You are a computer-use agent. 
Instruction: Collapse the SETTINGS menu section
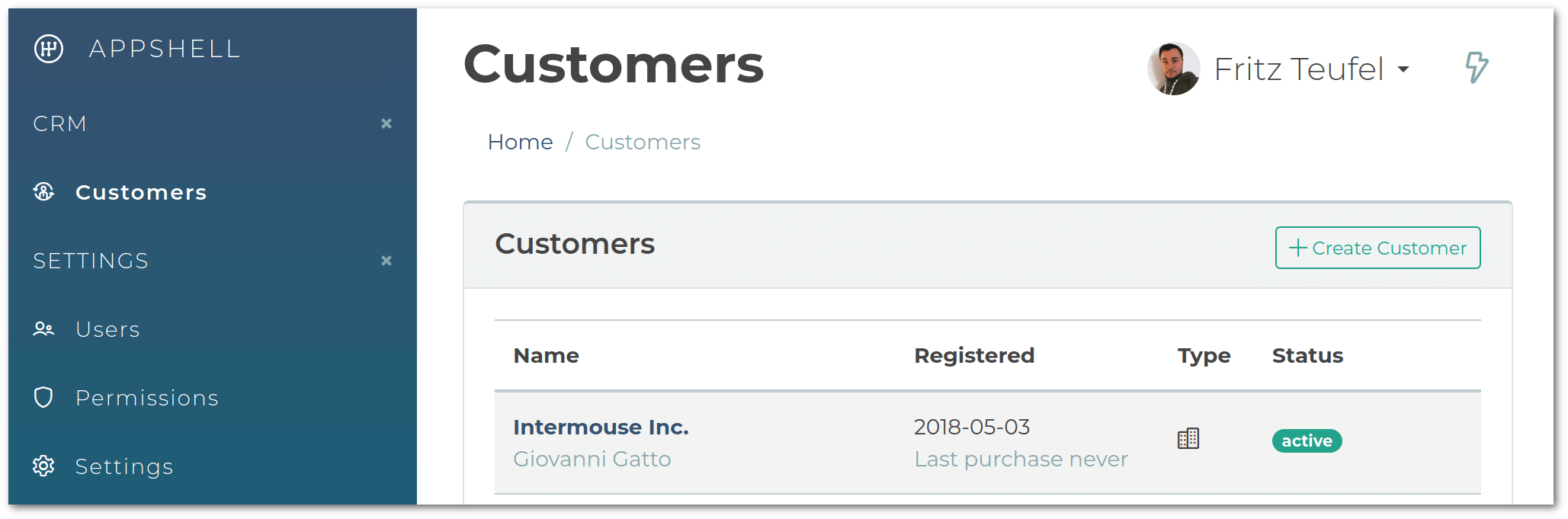tap(386, 261)
